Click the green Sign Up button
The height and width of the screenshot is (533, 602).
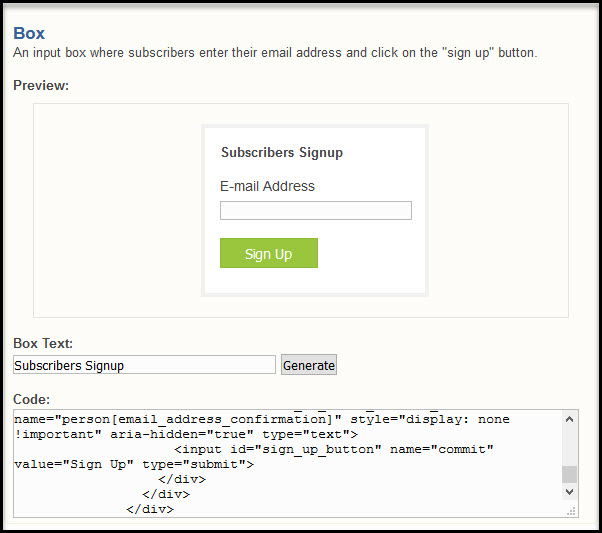[x=269, y=253]
